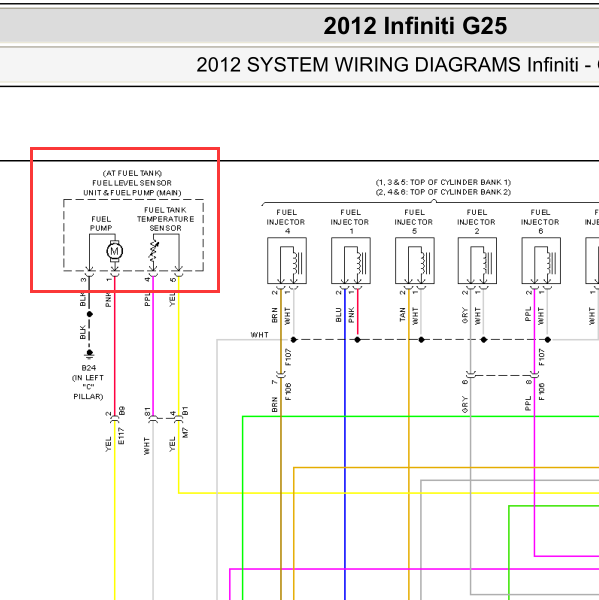Click the splice dot on the black ground wire
This screenshot has width=599, height=600.
coord(90,314)
